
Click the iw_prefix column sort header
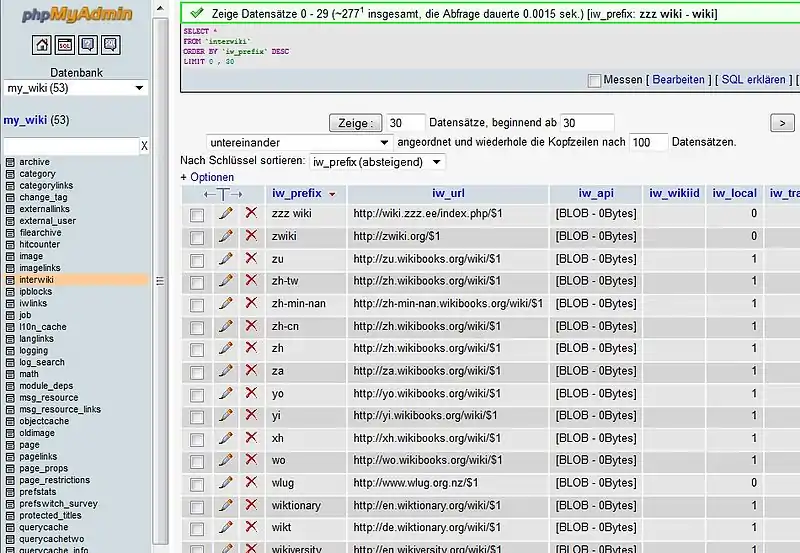point(297,193)
